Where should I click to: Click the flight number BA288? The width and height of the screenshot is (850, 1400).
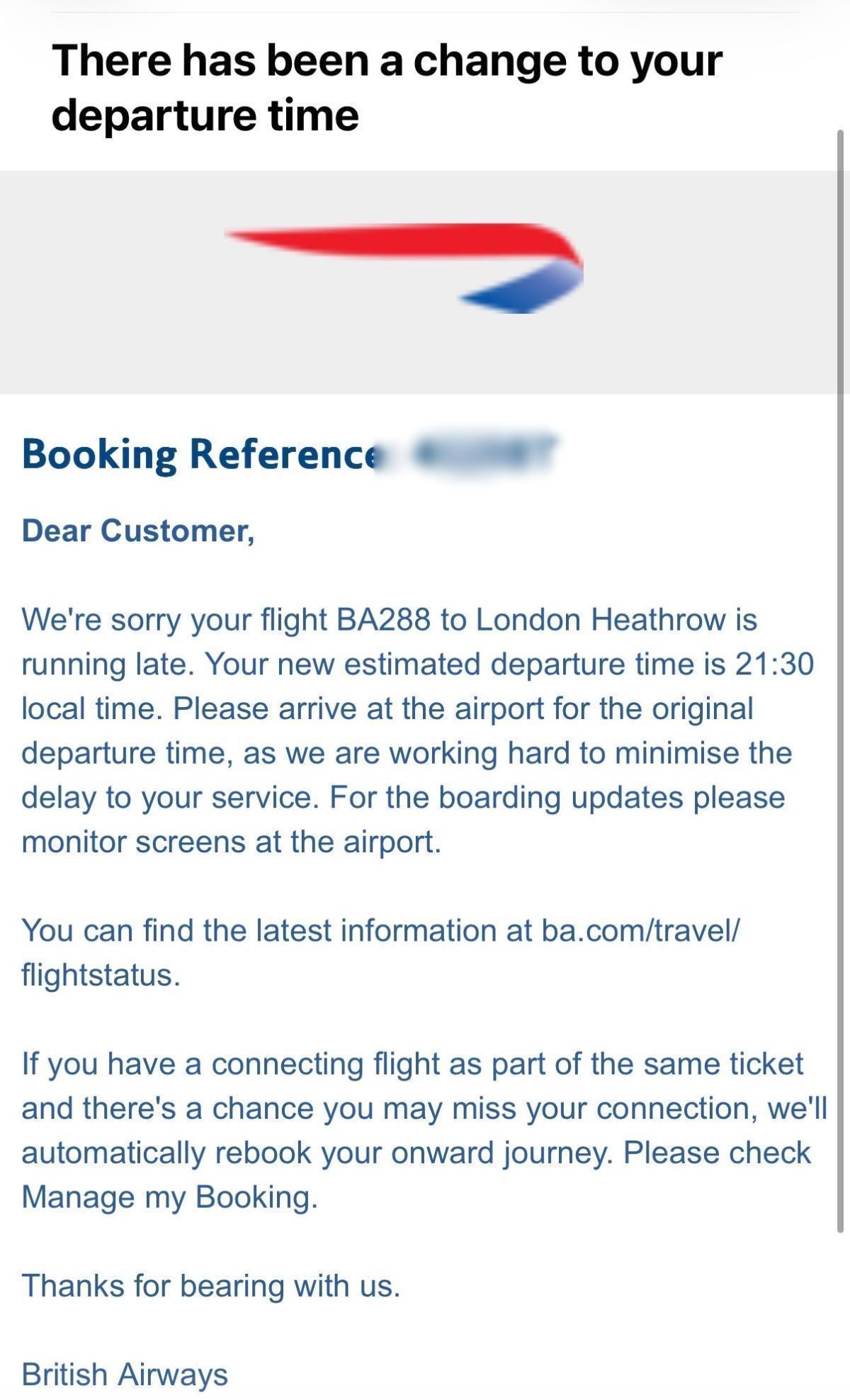tap(383, 620)
